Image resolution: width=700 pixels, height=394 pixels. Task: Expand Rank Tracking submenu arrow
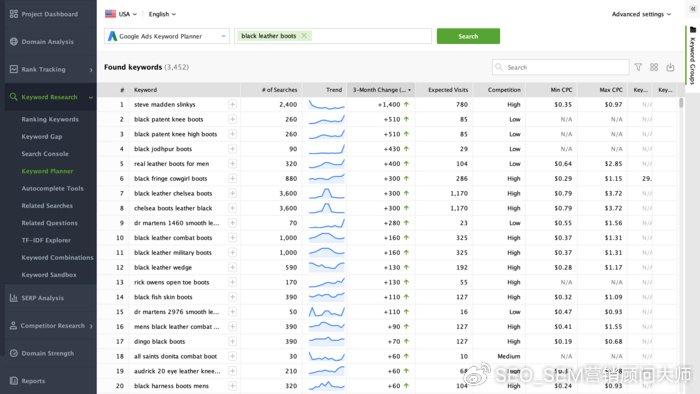click(91, 70)
